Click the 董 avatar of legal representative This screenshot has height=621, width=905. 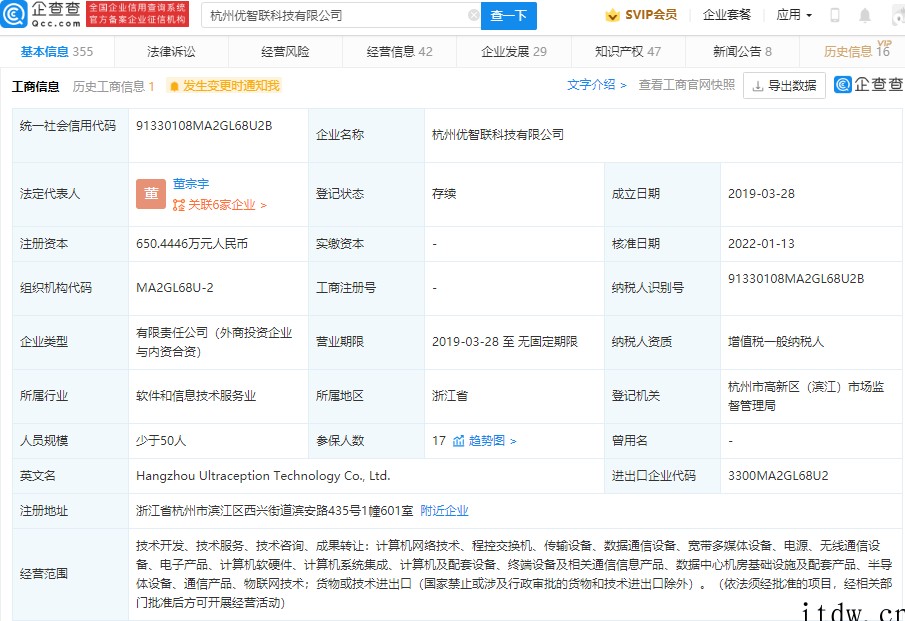pos(151,194)
